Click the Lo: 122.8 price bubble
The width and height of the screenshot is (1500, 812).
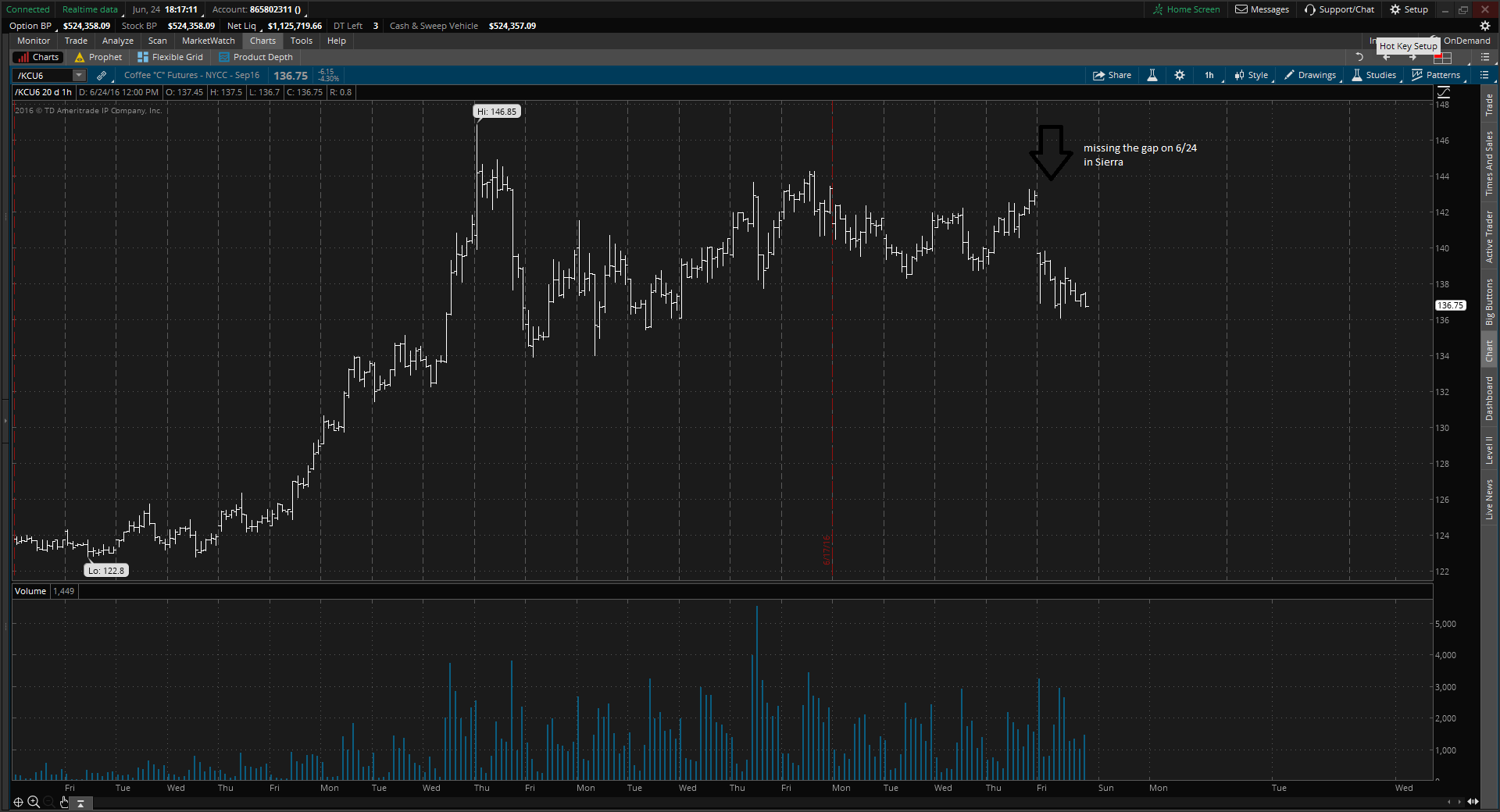coord(106,571)
